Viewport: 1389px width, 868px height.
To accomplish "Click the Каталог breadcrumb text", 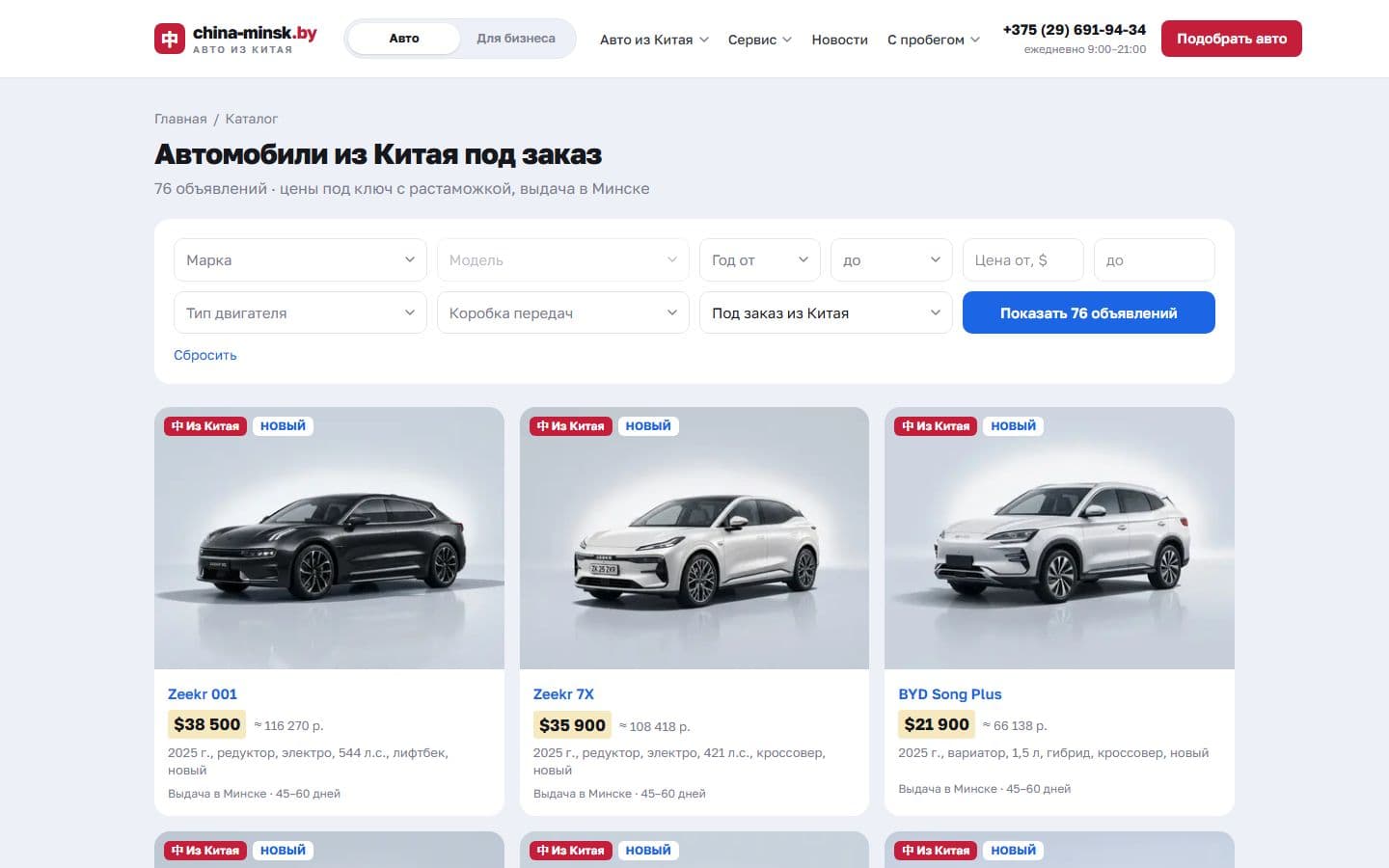I will tap(252, 119).
